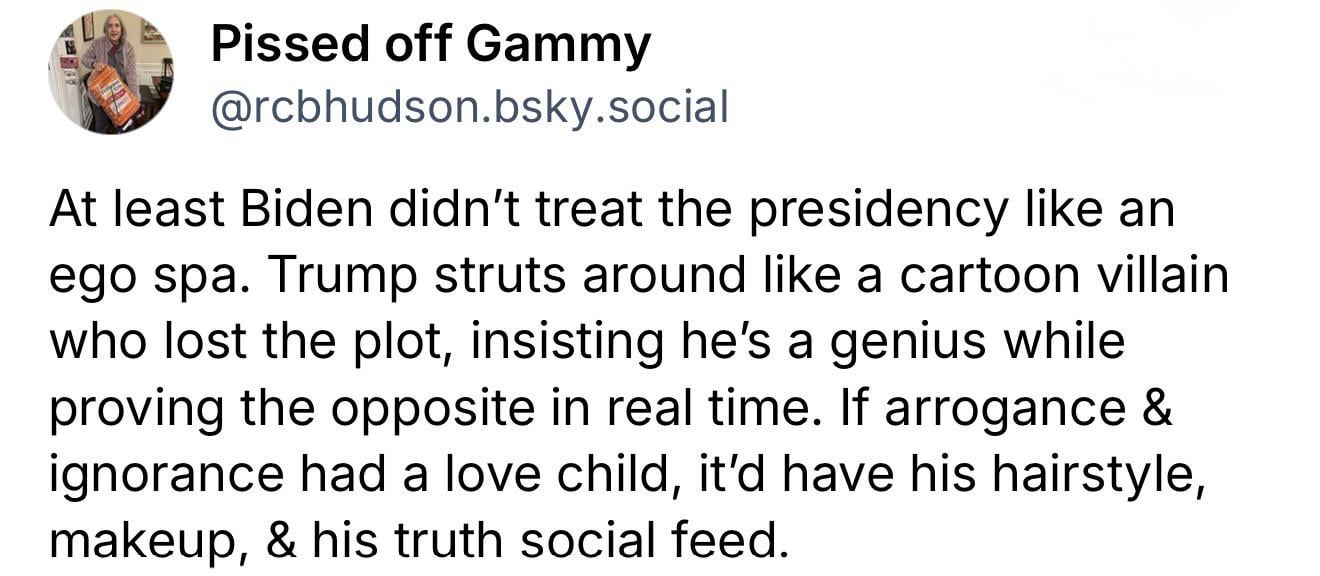The height and width of the screenshot is (576, 1320).
Task: Click "cartoon villain" in the post text
Action: click(1064, 277)
